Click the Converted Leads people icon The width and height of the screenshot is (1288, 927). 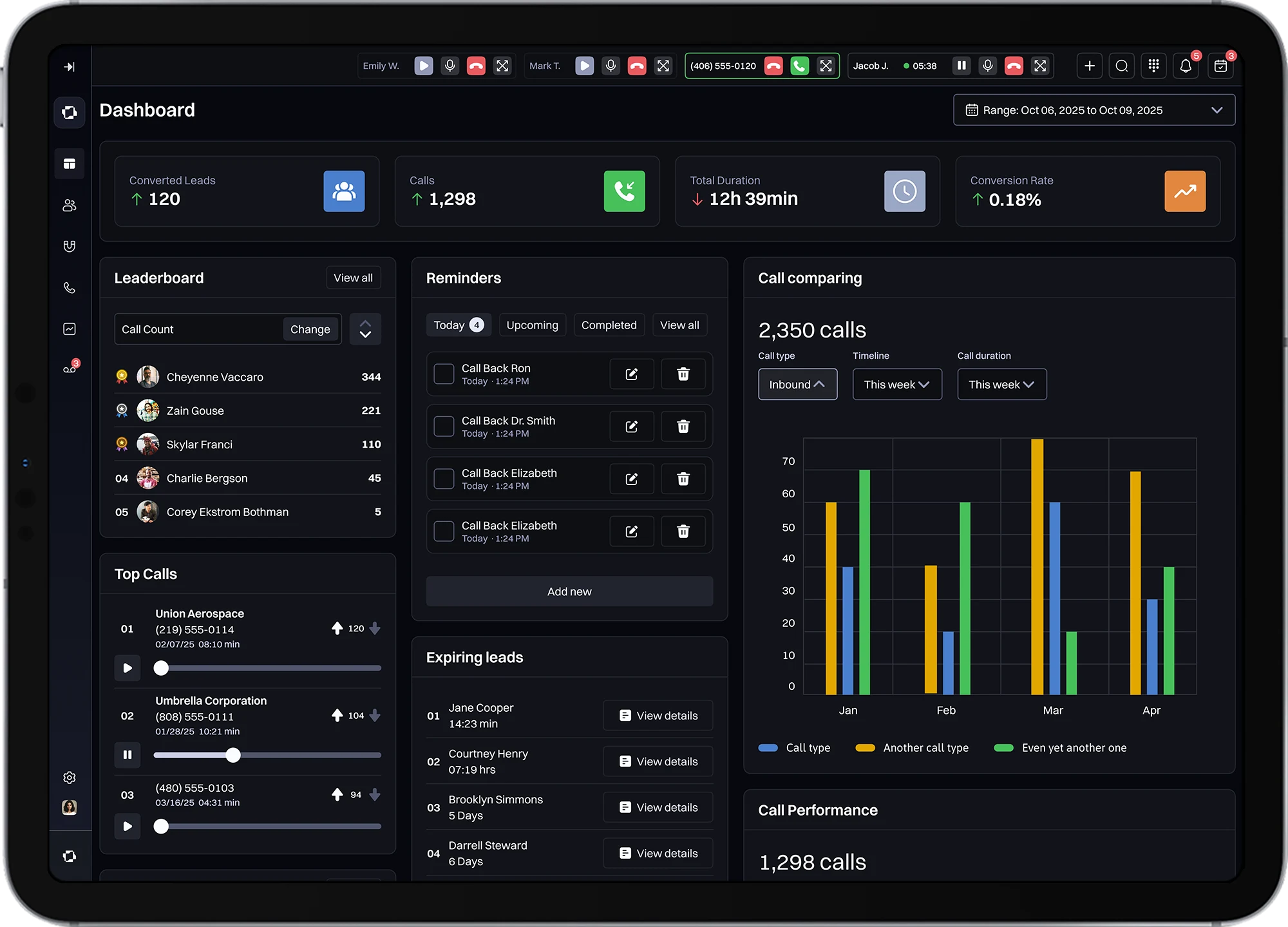(x=344, y=191)
